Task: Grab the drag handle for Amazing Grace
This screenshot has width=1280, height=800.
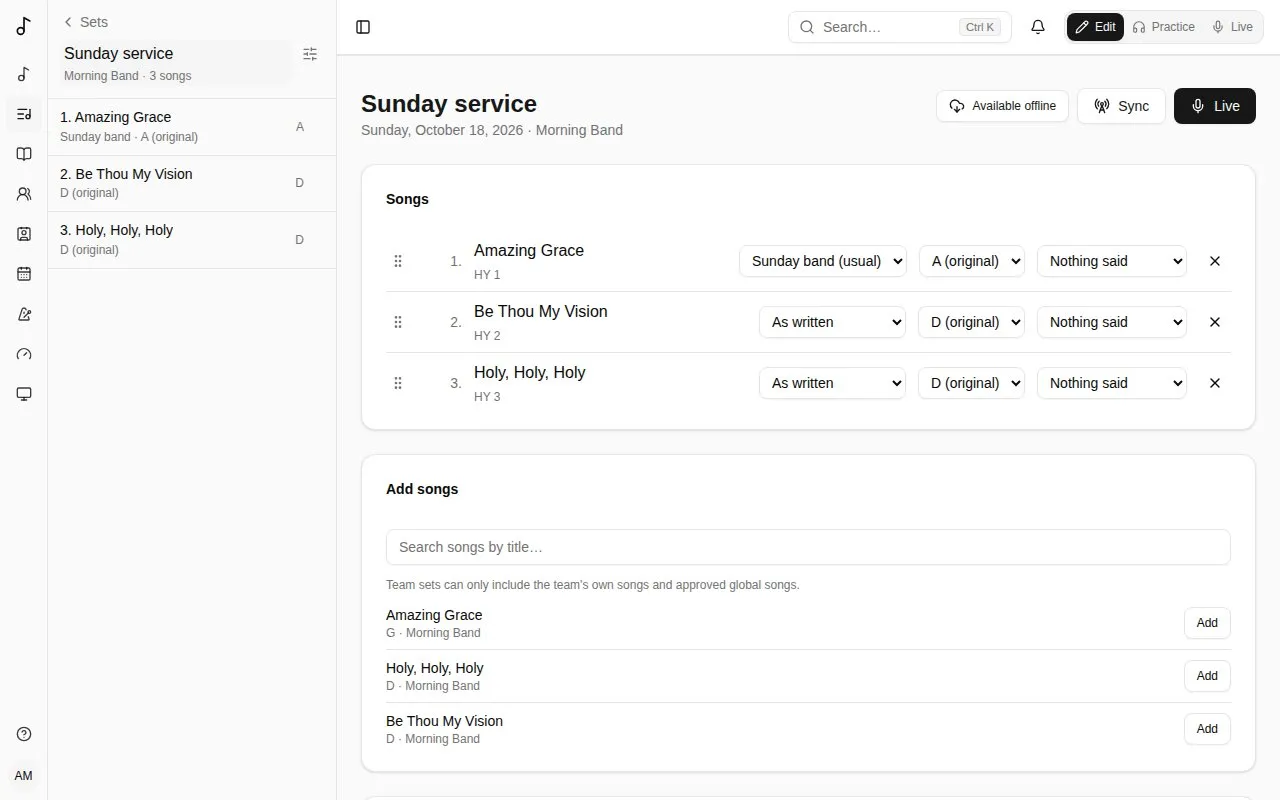Action: [x=398, y=261]
